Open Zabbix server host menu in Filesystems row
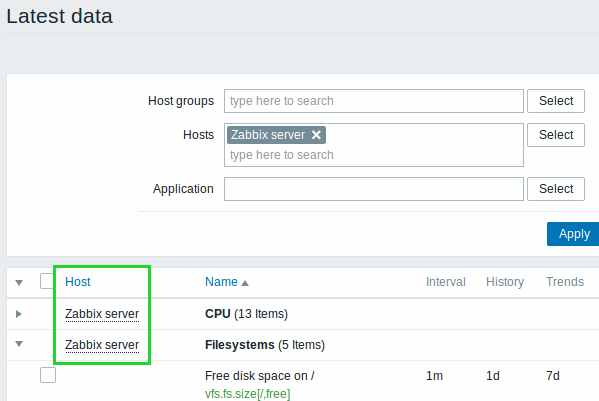This screenshot has height=401, width=599. coord(102,345)
